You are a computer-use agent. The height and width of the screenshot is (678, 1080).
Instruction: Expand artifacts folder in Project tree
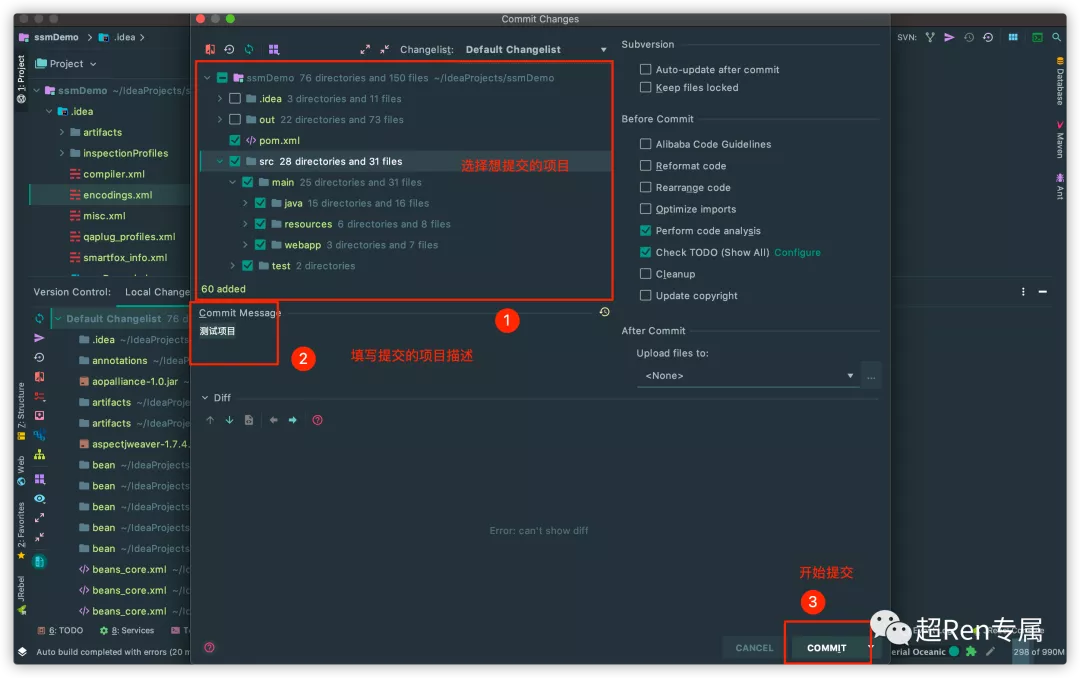[x=61, y=132]
